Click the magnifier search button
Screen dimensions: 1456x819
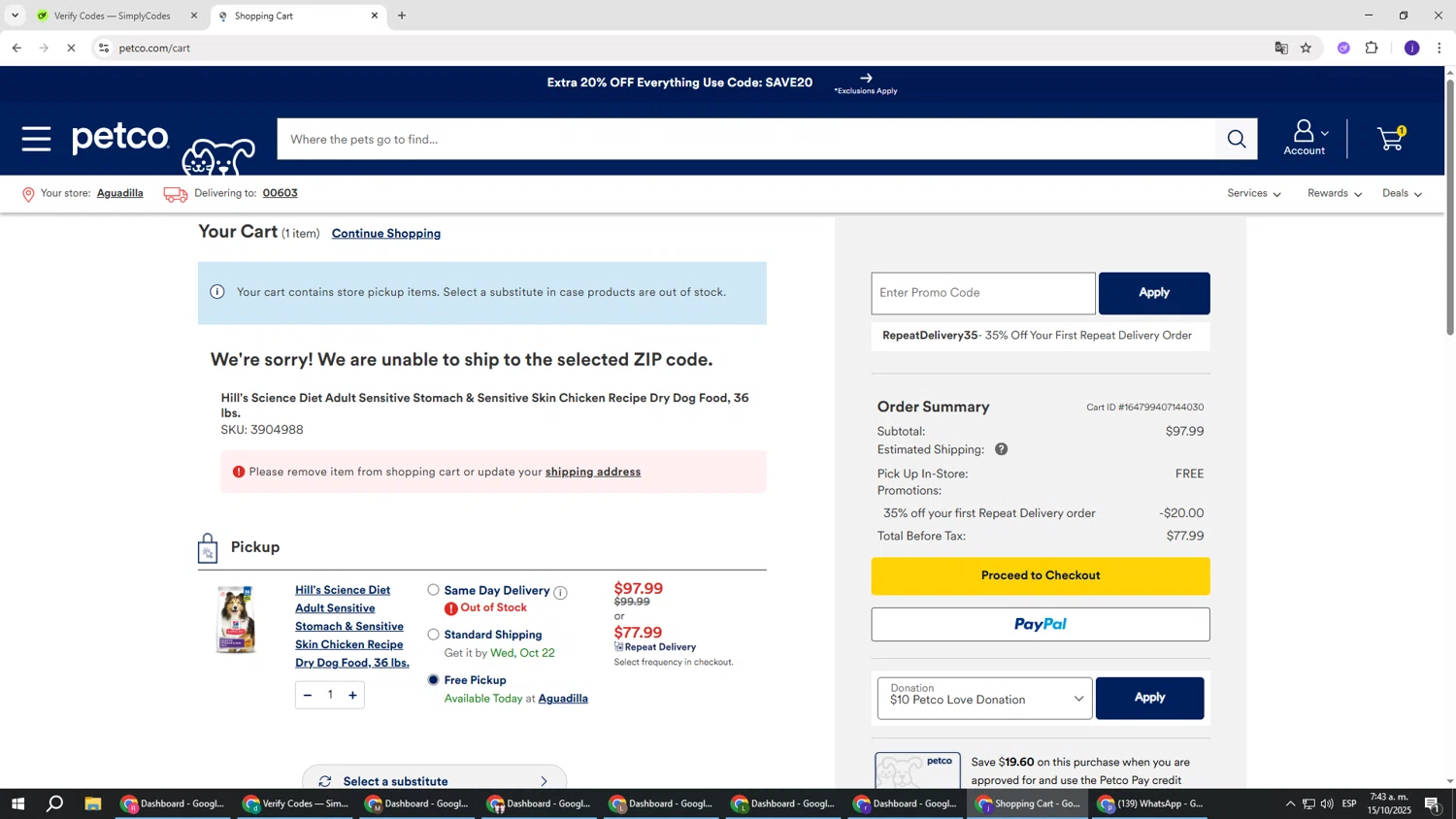[x=1236, y=140]
